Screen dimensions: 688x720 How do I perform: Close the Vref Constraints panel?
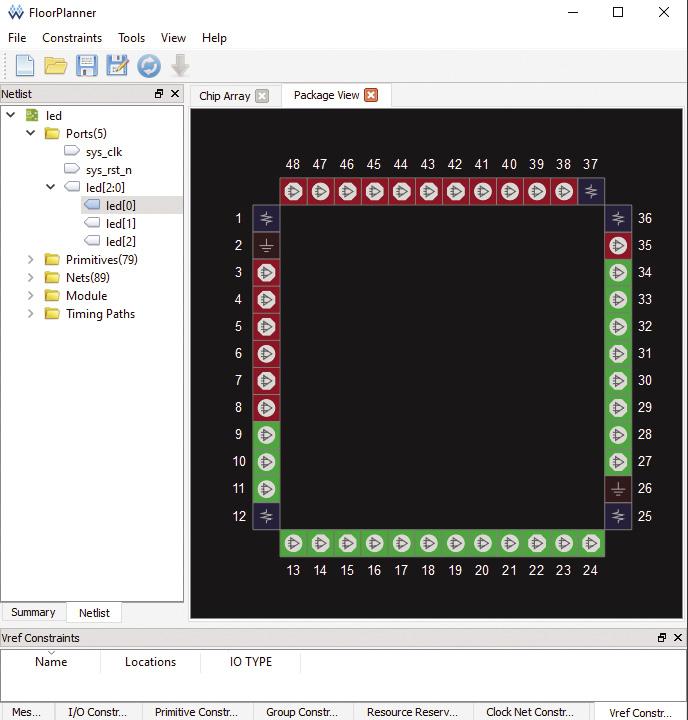[678, 637]
